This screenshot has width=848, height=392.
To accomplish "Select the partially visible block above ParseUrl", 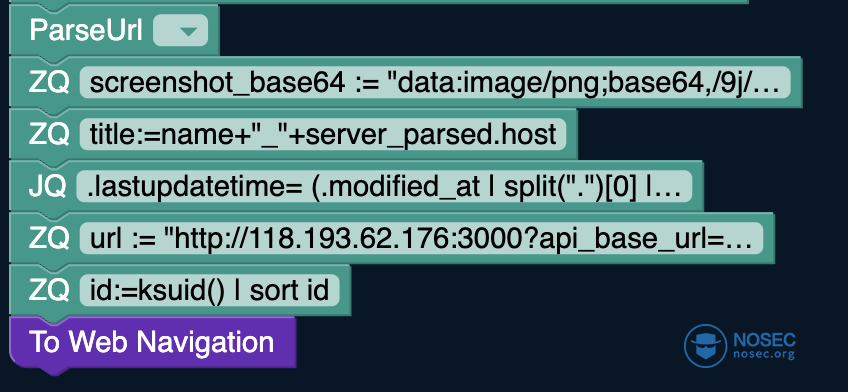I will 379,2.
